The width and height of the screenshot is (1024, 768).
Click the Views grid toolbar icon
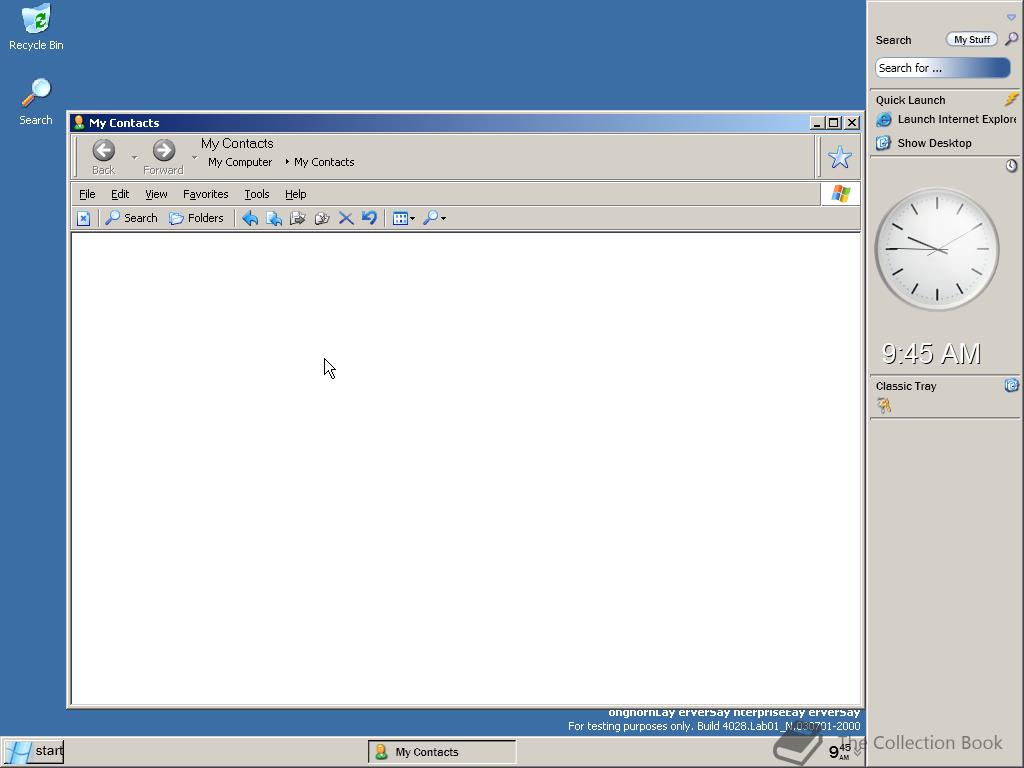[400, 218]
